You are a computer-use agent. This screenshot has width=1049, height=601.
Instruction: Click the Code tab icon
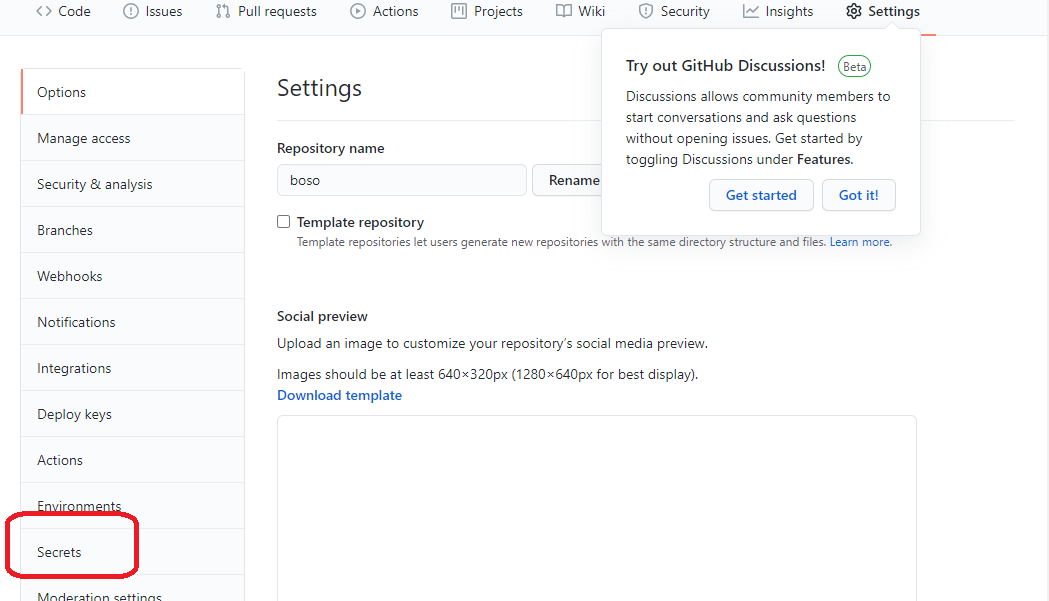(x=44, y=12)
